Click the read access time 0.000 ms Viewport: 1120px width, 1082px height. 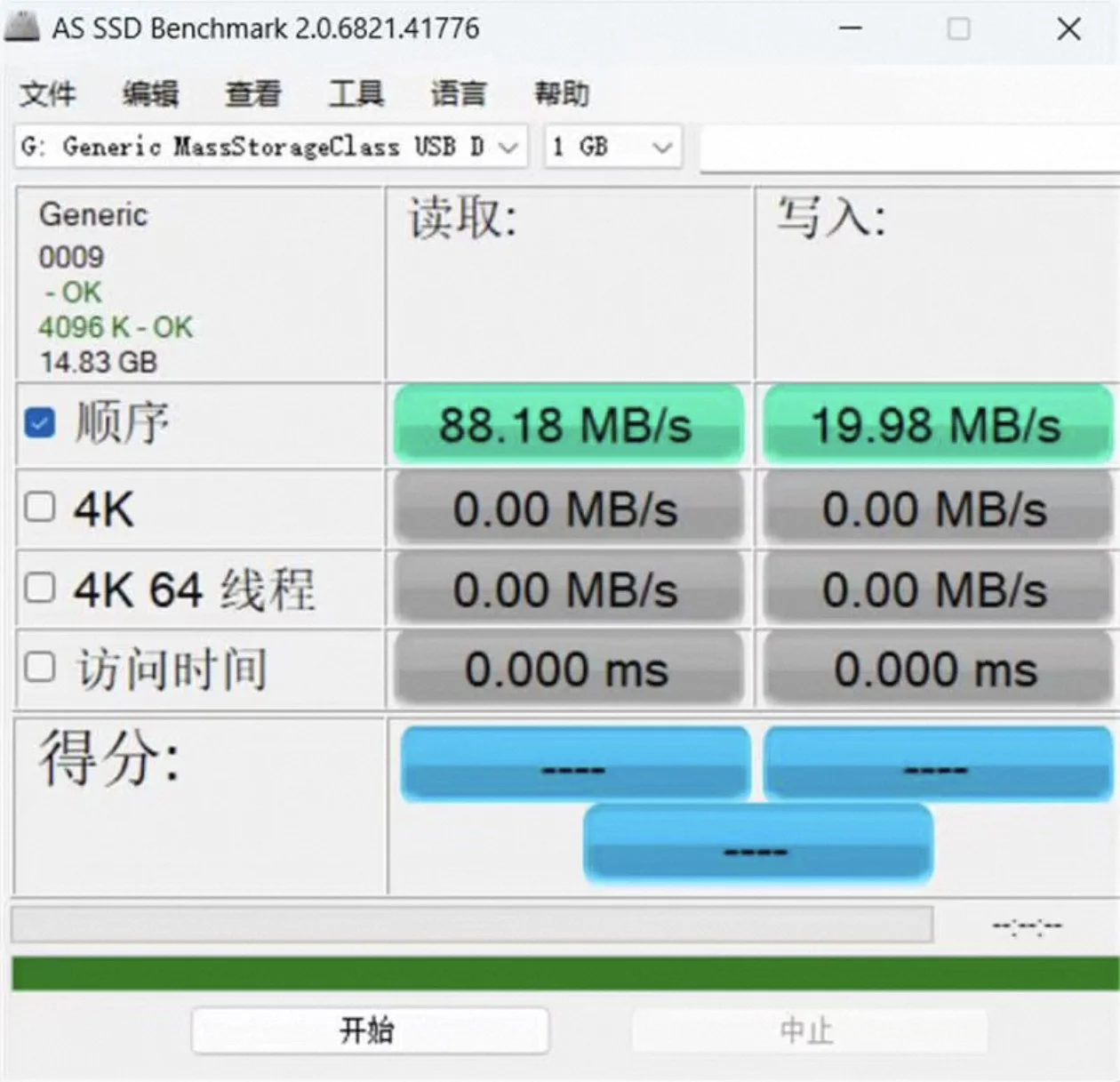[568, 669]
